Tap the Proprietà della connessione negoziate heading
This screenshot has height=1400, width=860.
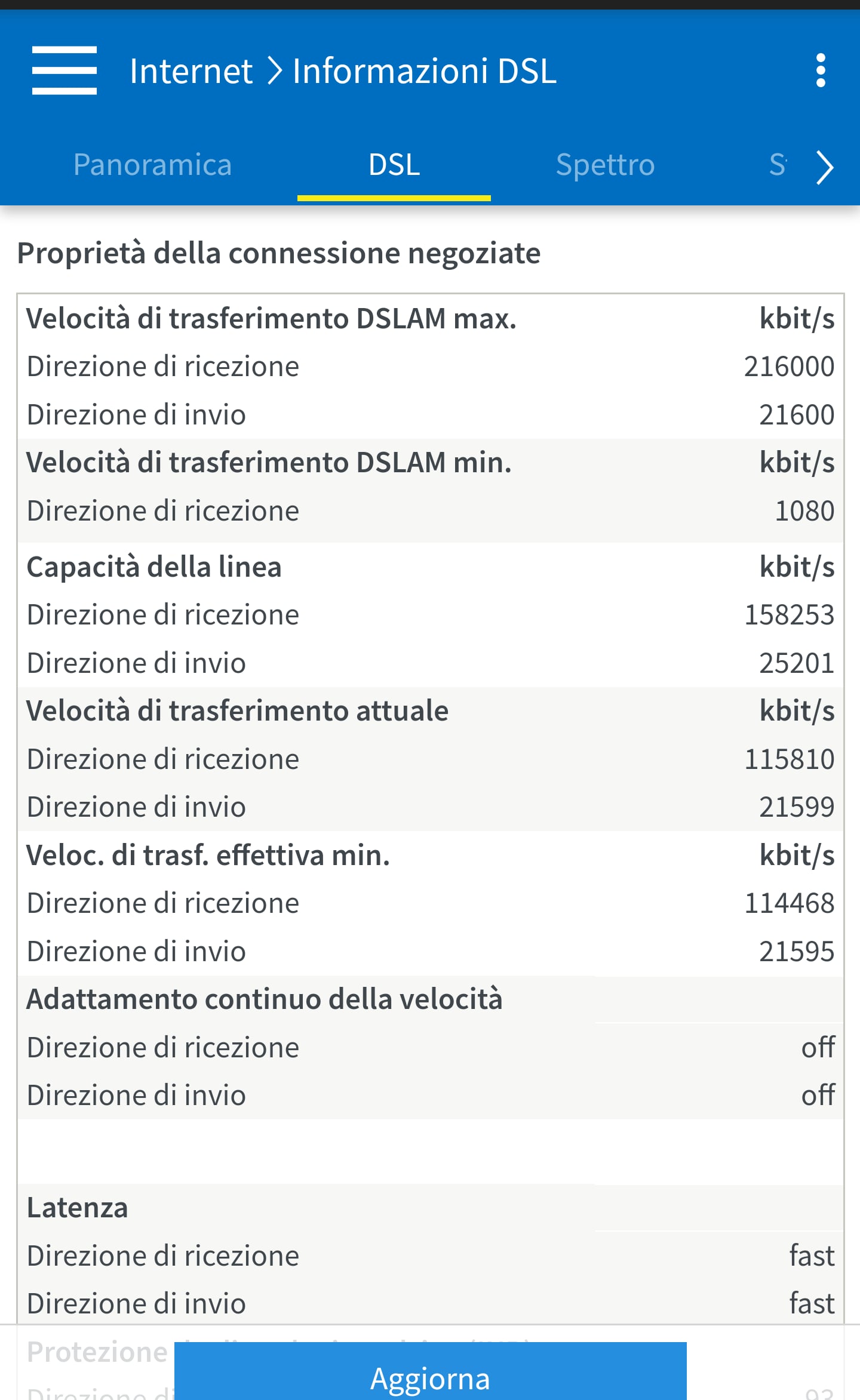tap(278, 253)
